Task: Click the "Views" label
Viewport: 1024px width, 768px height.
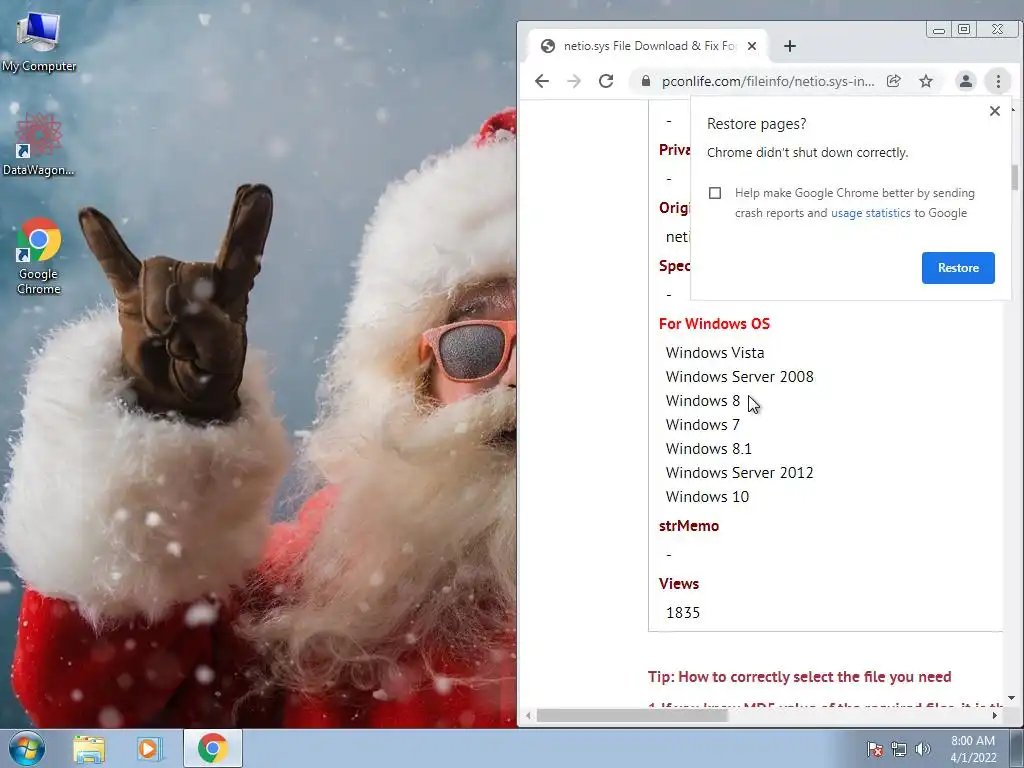Action: click(x=679, y=584)
